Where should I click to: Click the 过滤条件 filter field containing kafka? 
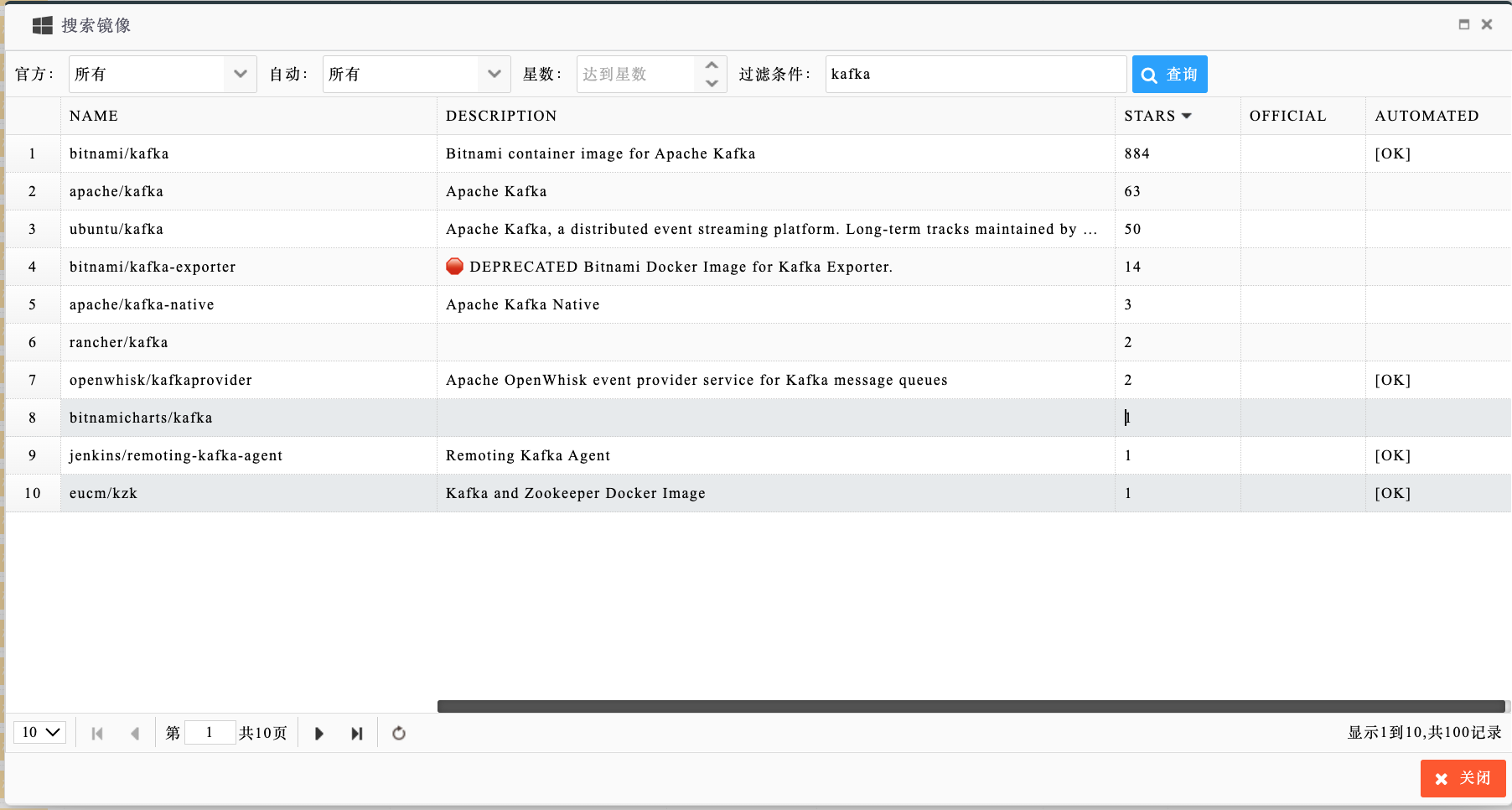976,75
